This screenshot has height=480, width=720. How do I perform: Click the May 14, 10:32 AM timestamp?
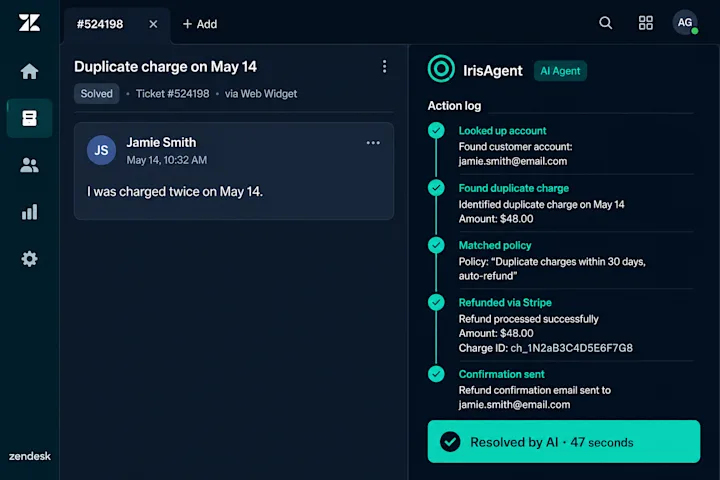point(167,160)
